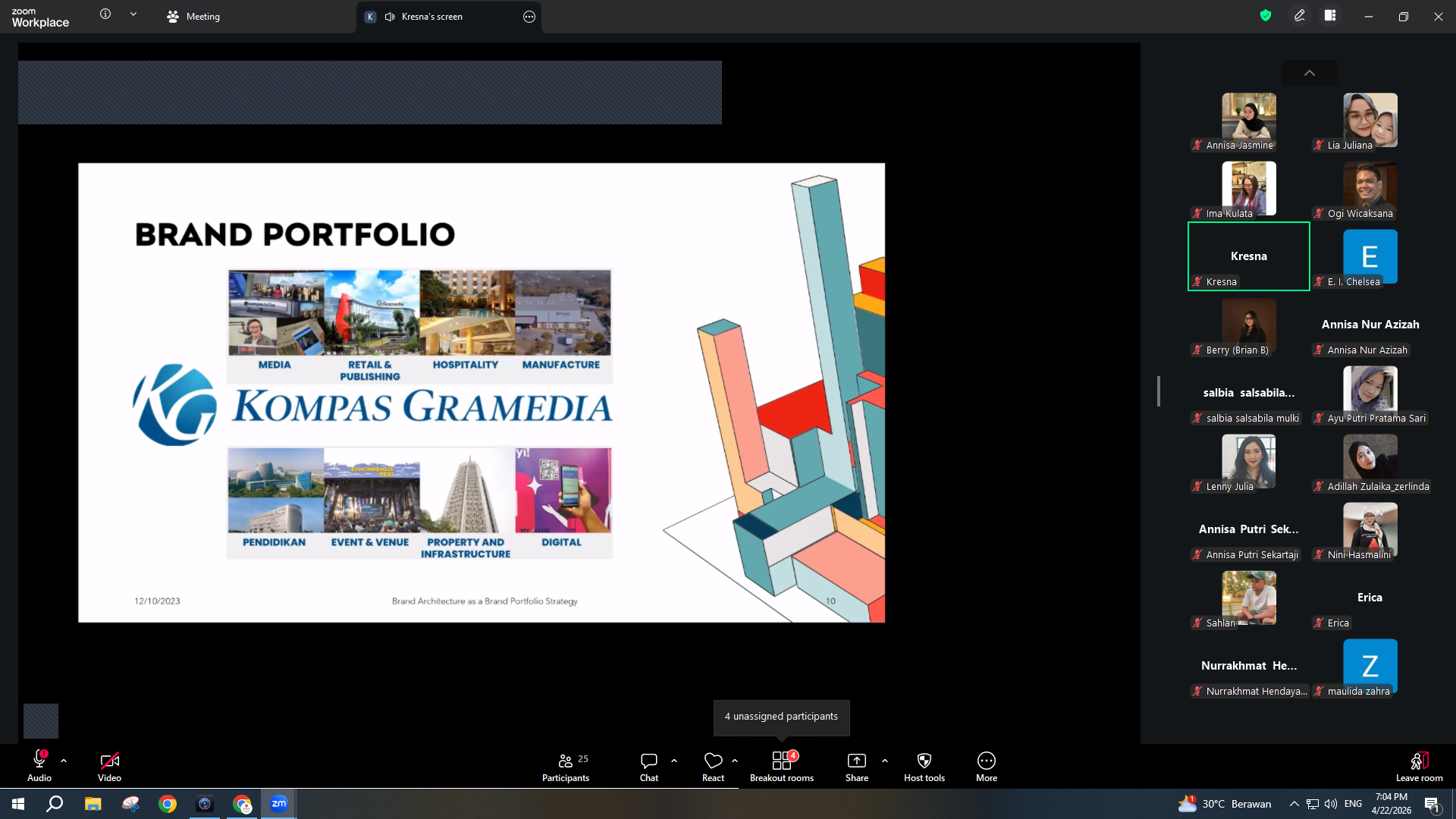Select maulida zahra's avatar tile
The image size is (1456, 819).
coord(1370,666)
